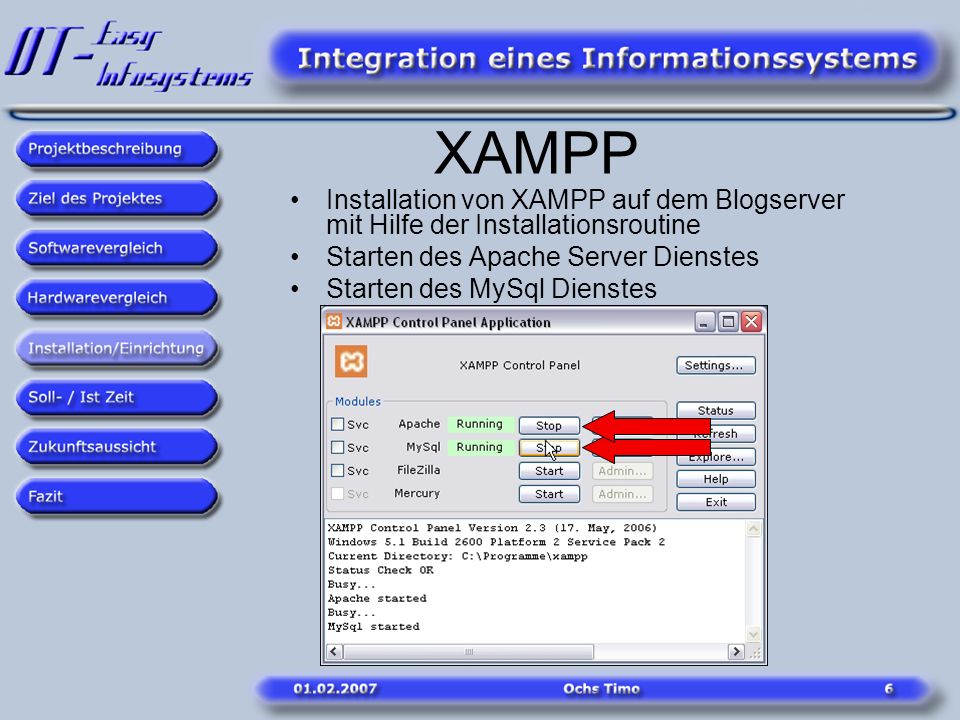Viewport: 960px width, 720px height.
Task: Click 'Status Check OK' log line
Action: click(381, 570)
